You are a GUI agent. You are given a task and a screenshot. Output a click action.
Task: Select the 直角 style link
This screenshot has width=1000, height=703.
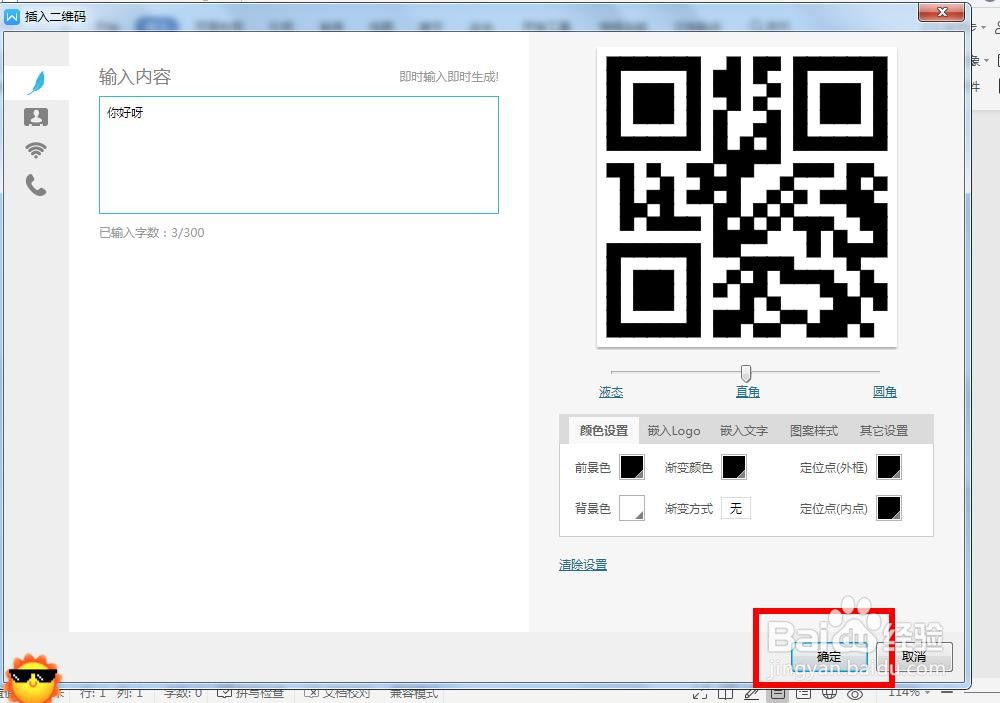[747, 392]
